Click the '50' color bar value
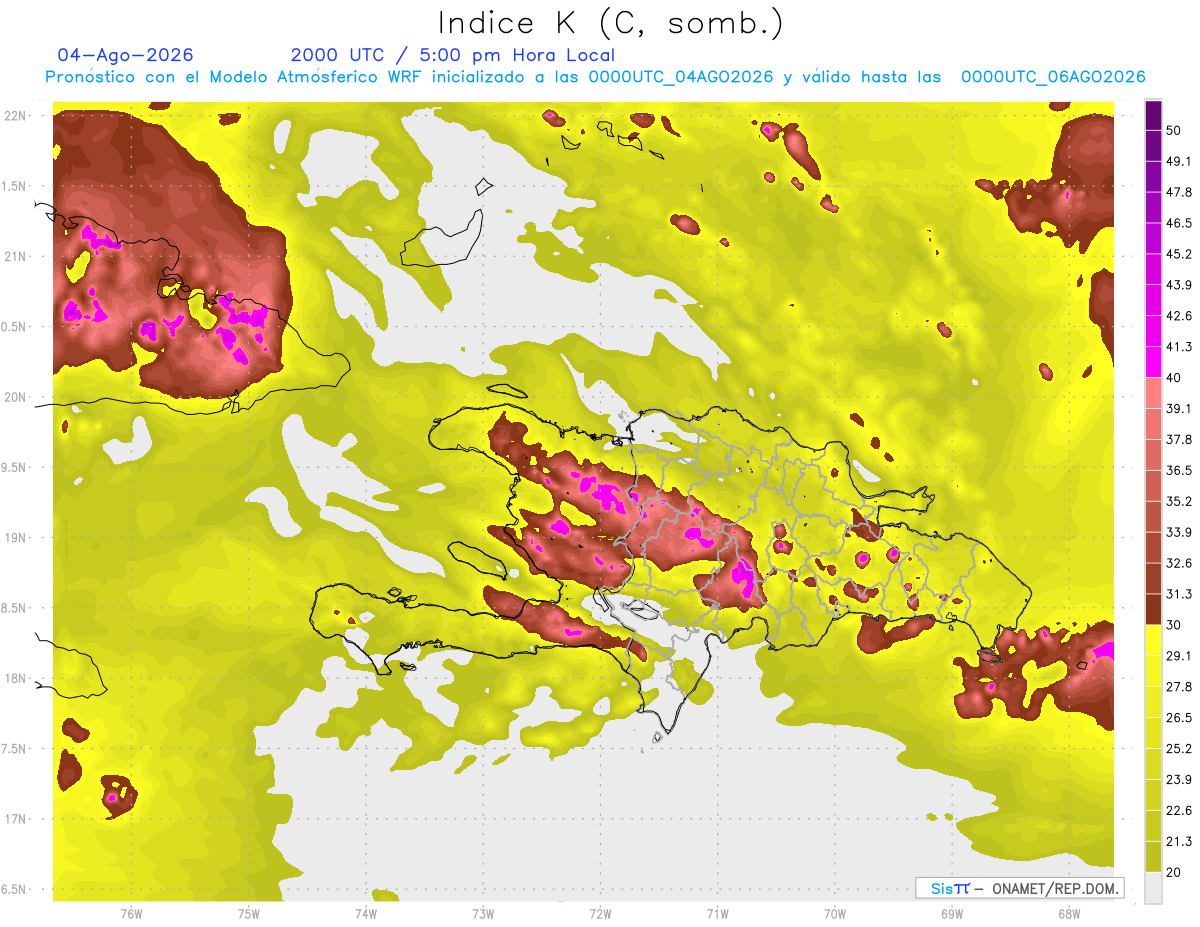The height and width of the screenshot is (927, 1200). pos(1173,130)
